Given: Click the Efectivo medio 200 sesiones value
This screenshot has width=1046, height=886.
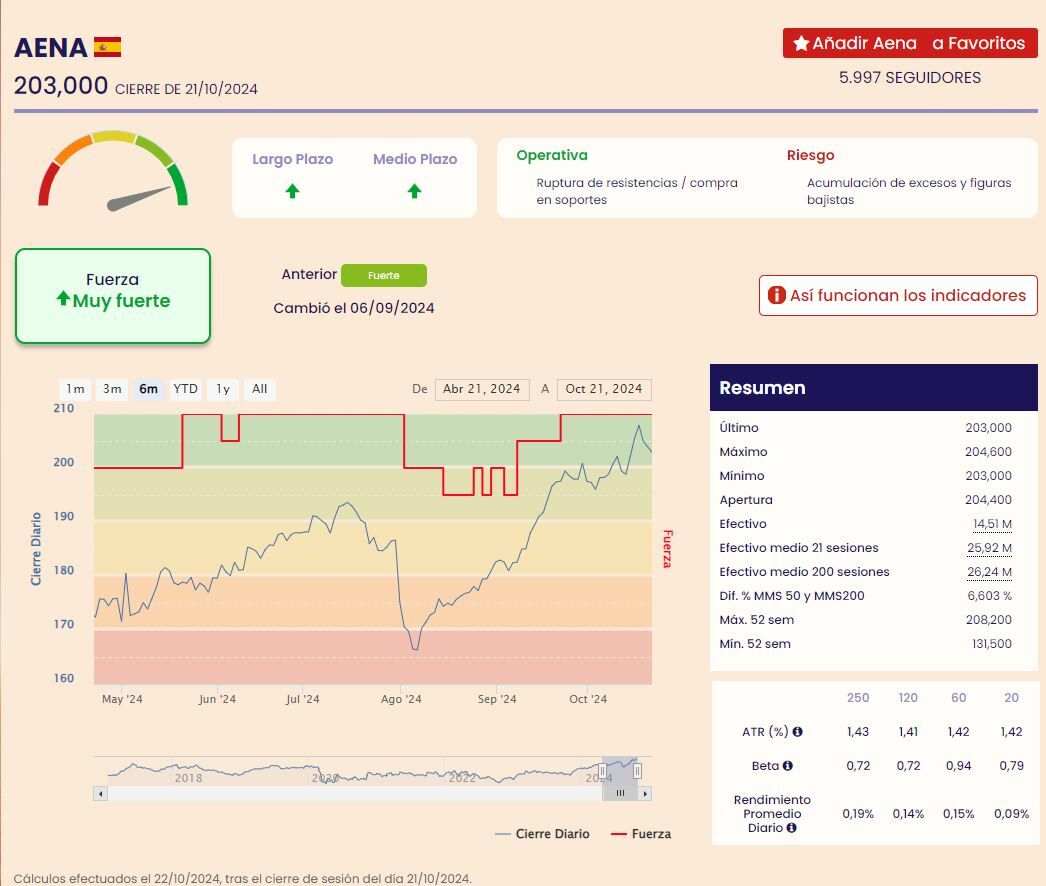Looking at the screenshot, I should [989, 572].
